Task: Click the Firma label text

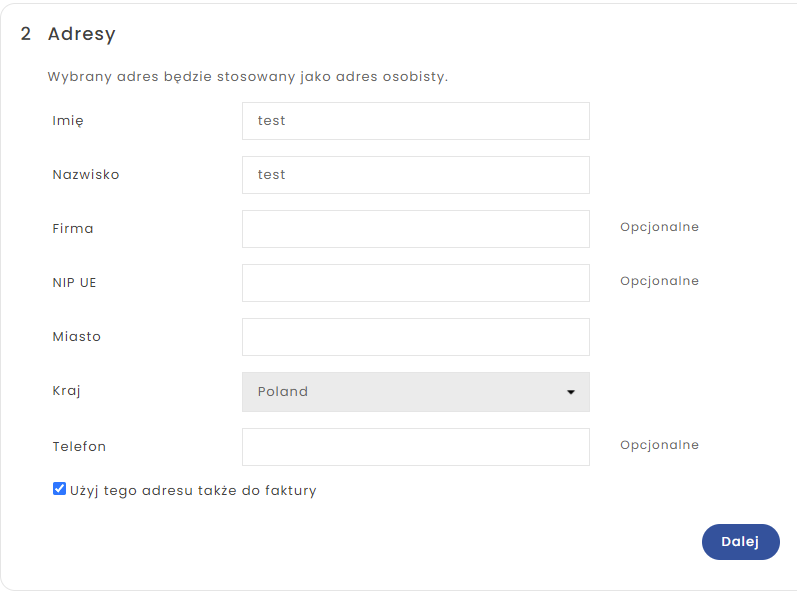Action: 73,228
